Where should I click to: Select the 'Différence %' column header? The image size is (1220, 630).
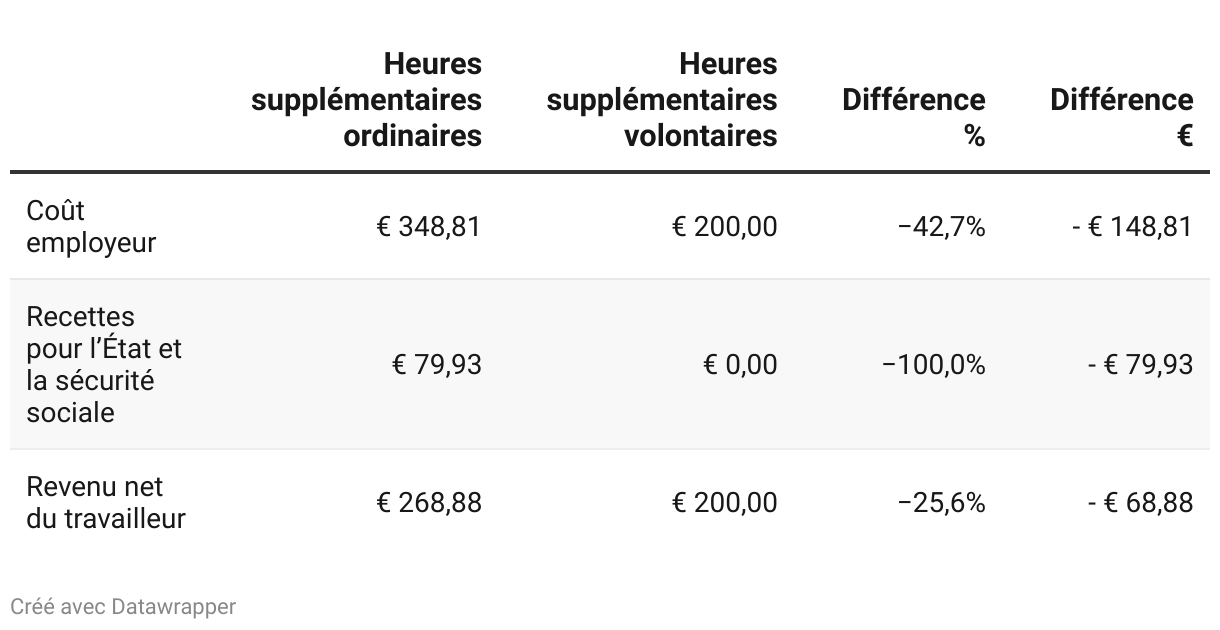coord(914,117)
